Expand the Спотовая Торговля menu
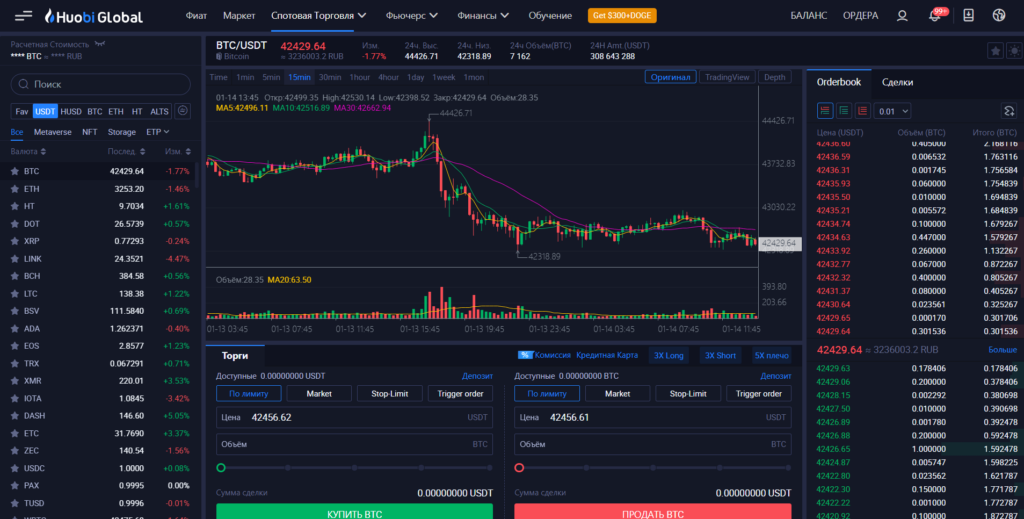Screen dimensions: 1024x519 click(x=319, y=16)
